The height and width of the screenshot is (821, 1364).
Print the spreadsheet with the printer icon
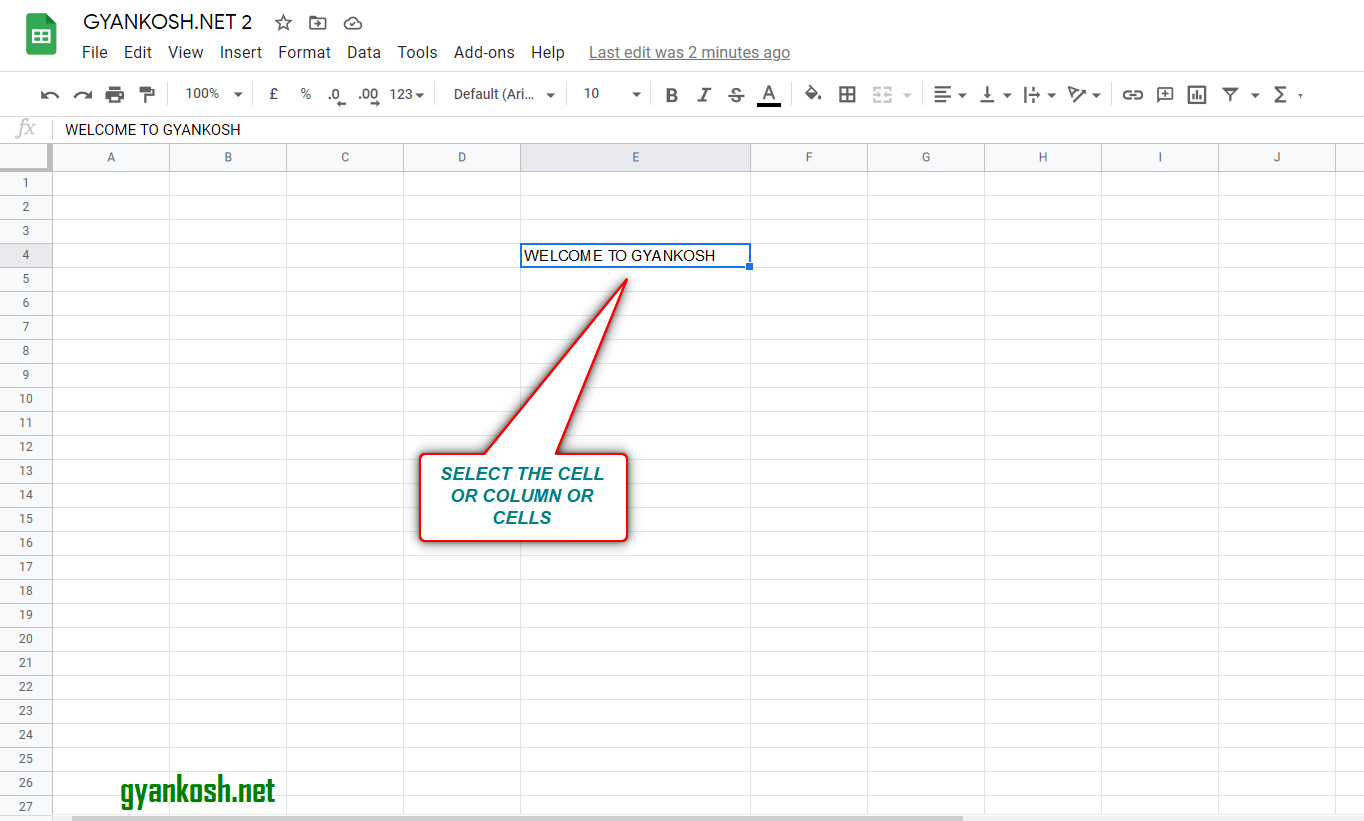click(115, 95)
